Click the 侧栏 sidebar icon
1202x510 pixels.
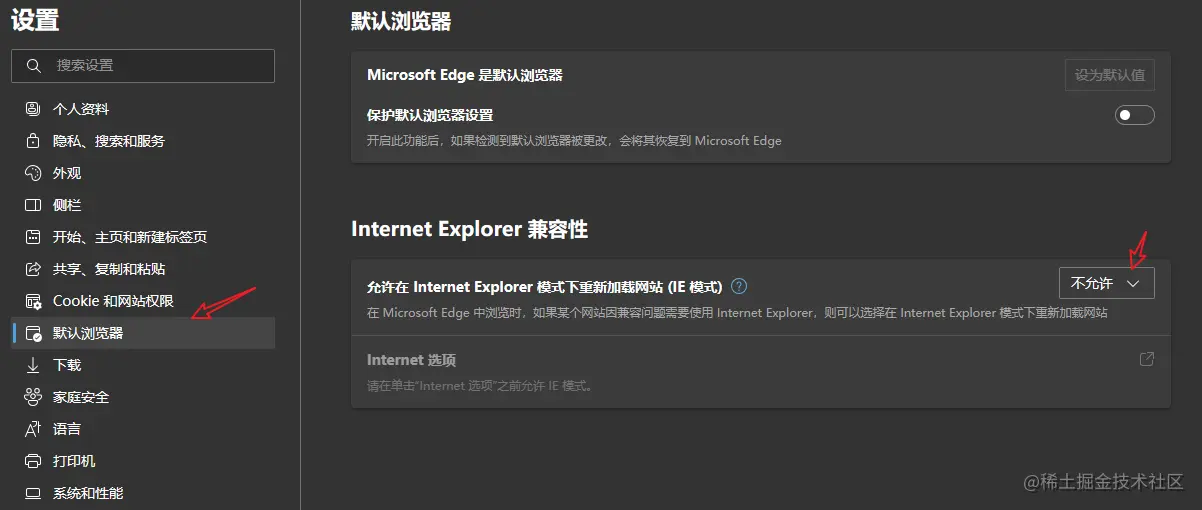33,205
